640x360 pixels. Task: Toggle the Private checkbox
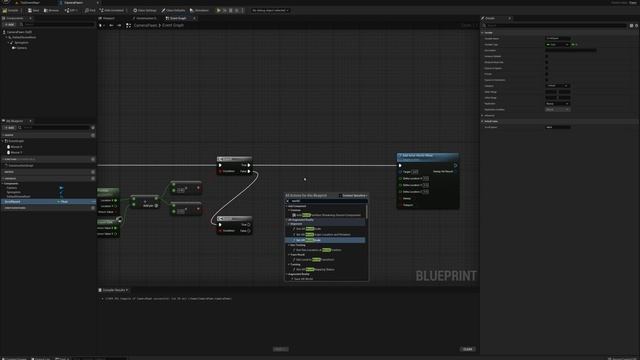tap(547, 74)
